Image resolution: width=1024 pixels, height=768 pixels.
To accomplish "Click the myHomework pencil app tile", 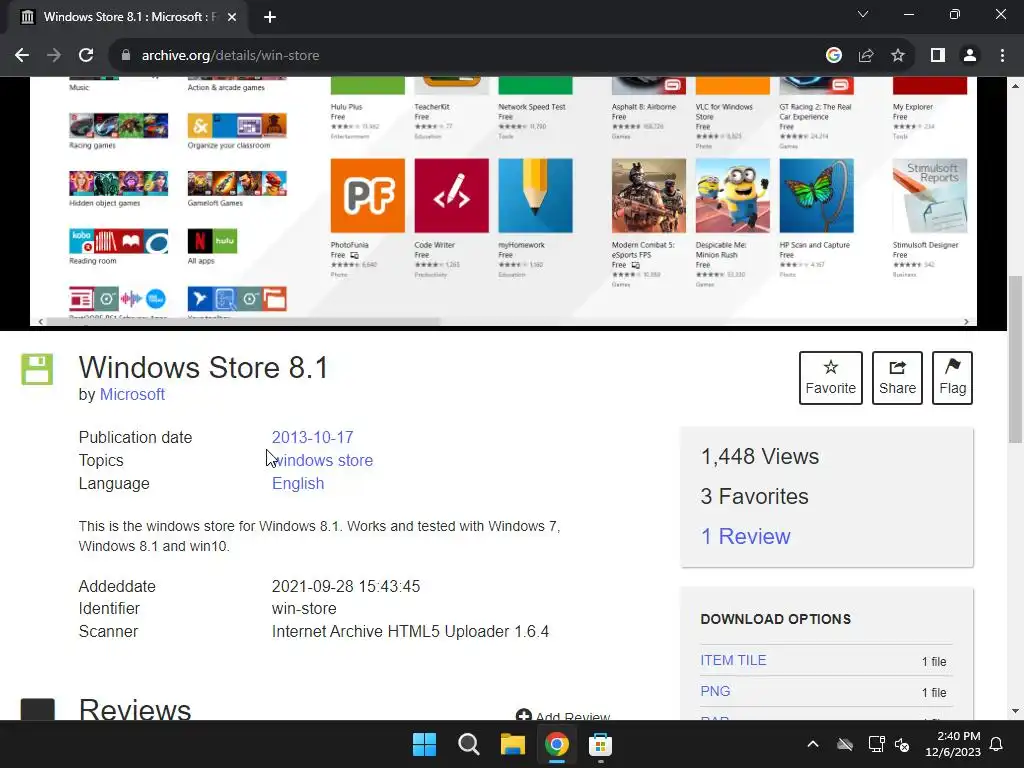I will [x=535, y=195].
